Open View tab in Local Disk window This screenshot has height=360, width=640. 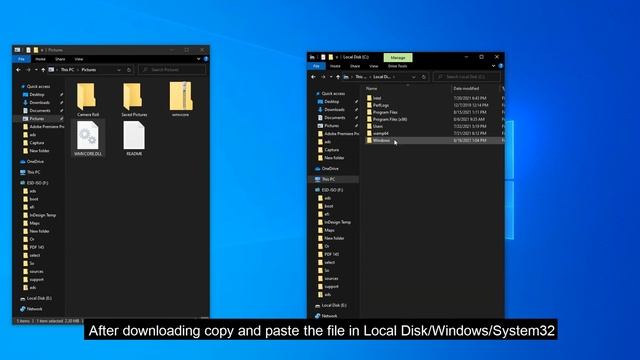374,66
